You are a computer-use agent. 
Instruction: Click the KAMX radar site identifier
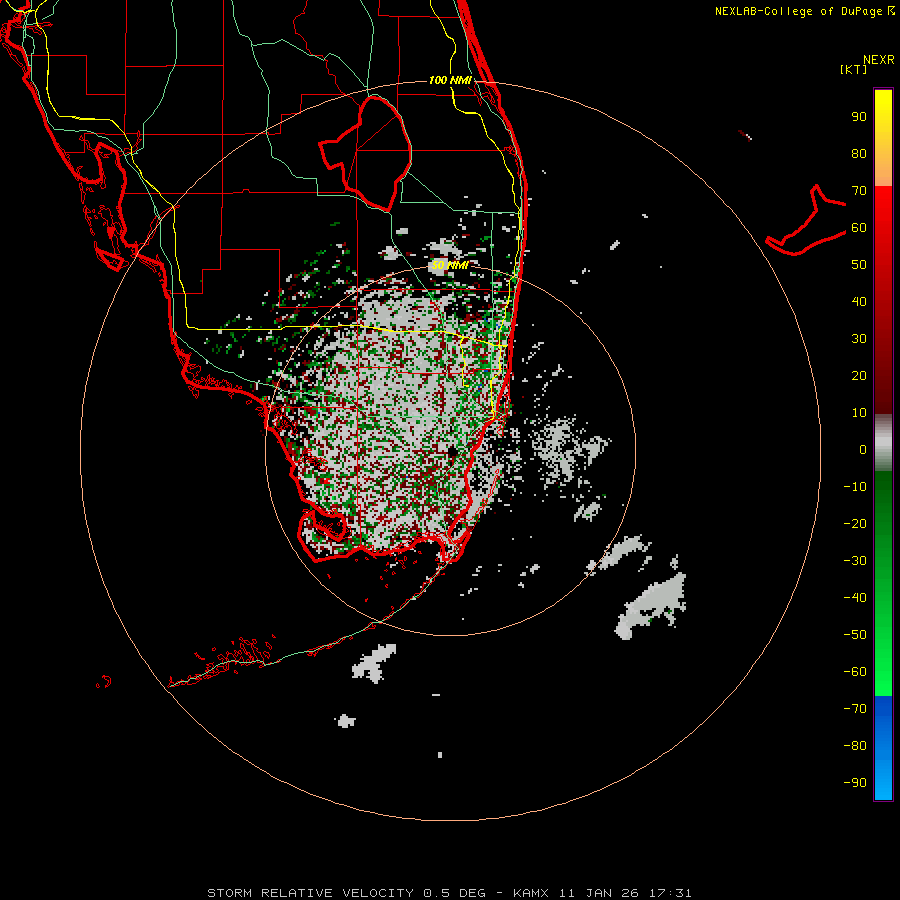click(x=531, y=893)
